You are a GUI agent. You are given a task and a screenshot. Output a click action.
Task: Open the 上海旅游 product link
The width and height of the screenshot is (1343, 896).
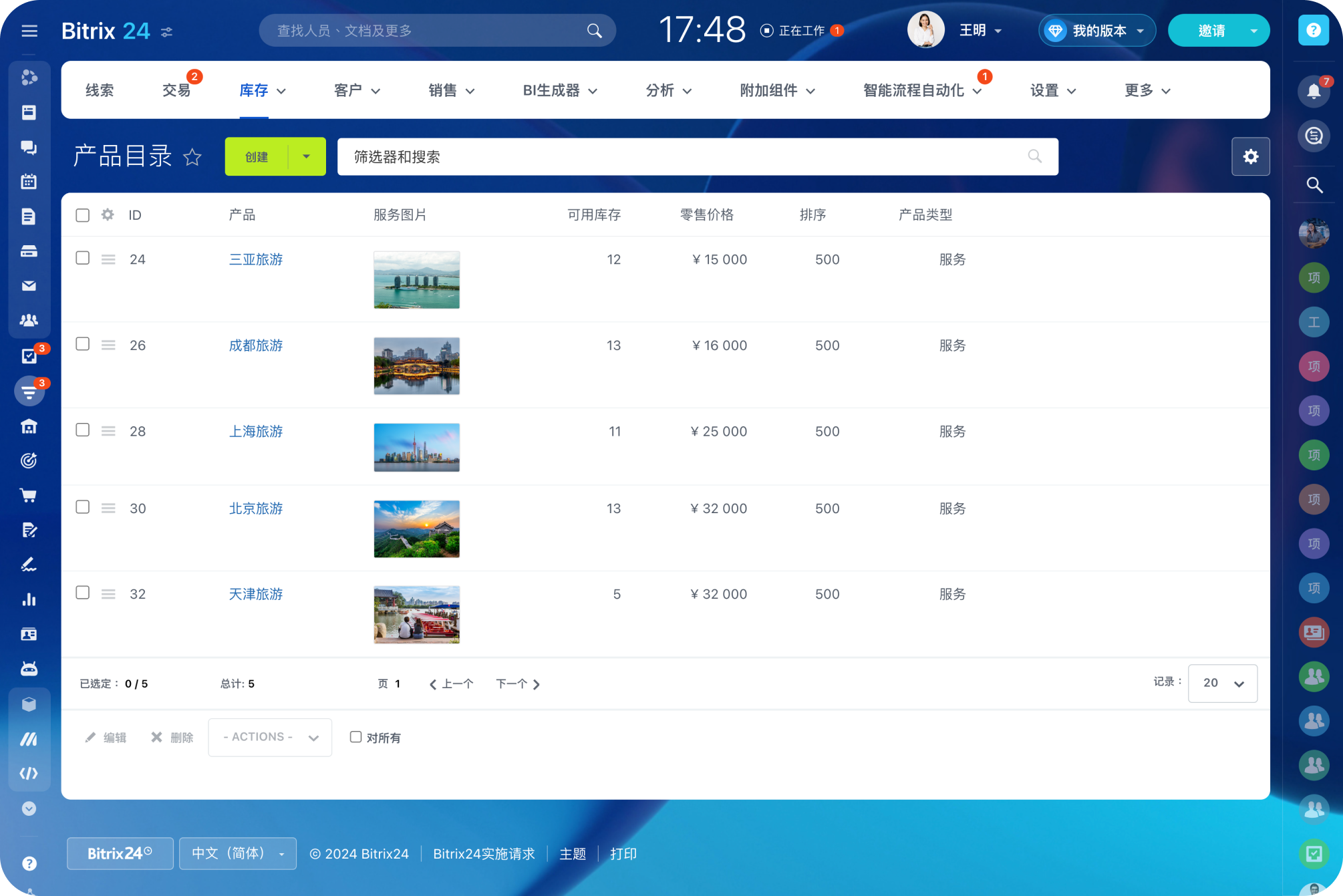coord(256,431)
